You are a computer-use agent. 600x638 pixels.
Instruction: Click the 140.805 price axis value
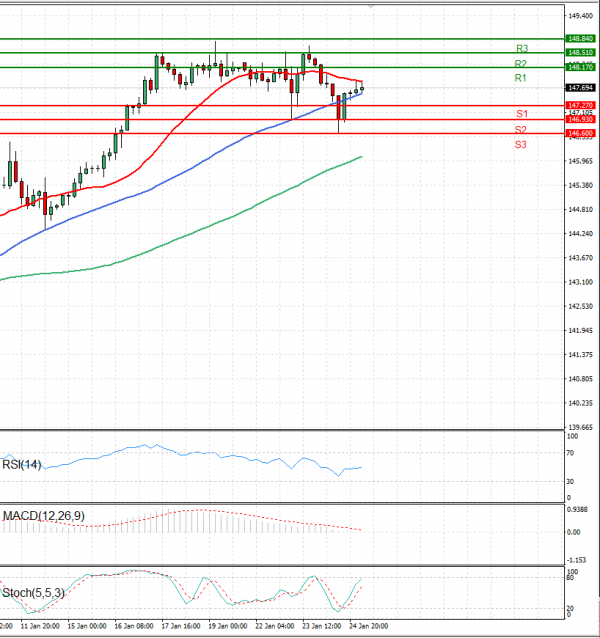(x=580, y=379)
